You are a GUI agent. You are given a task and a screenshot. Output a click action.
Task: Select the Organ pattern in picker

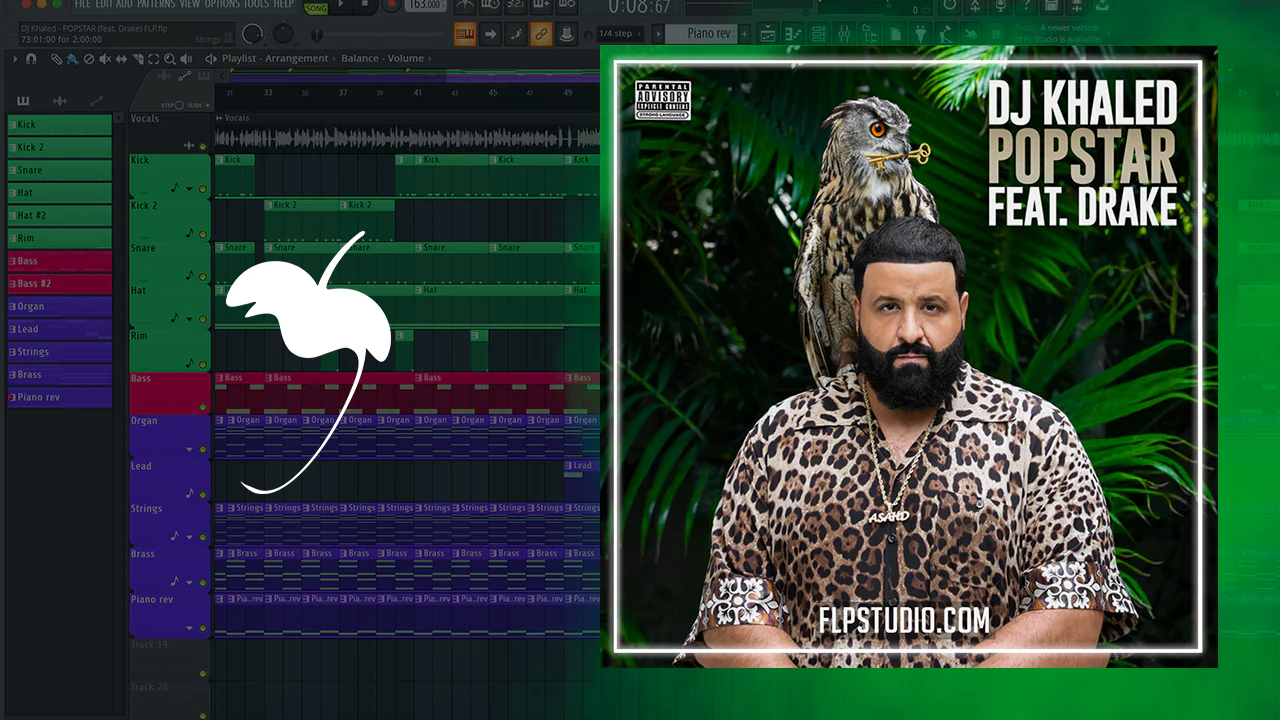60,306
